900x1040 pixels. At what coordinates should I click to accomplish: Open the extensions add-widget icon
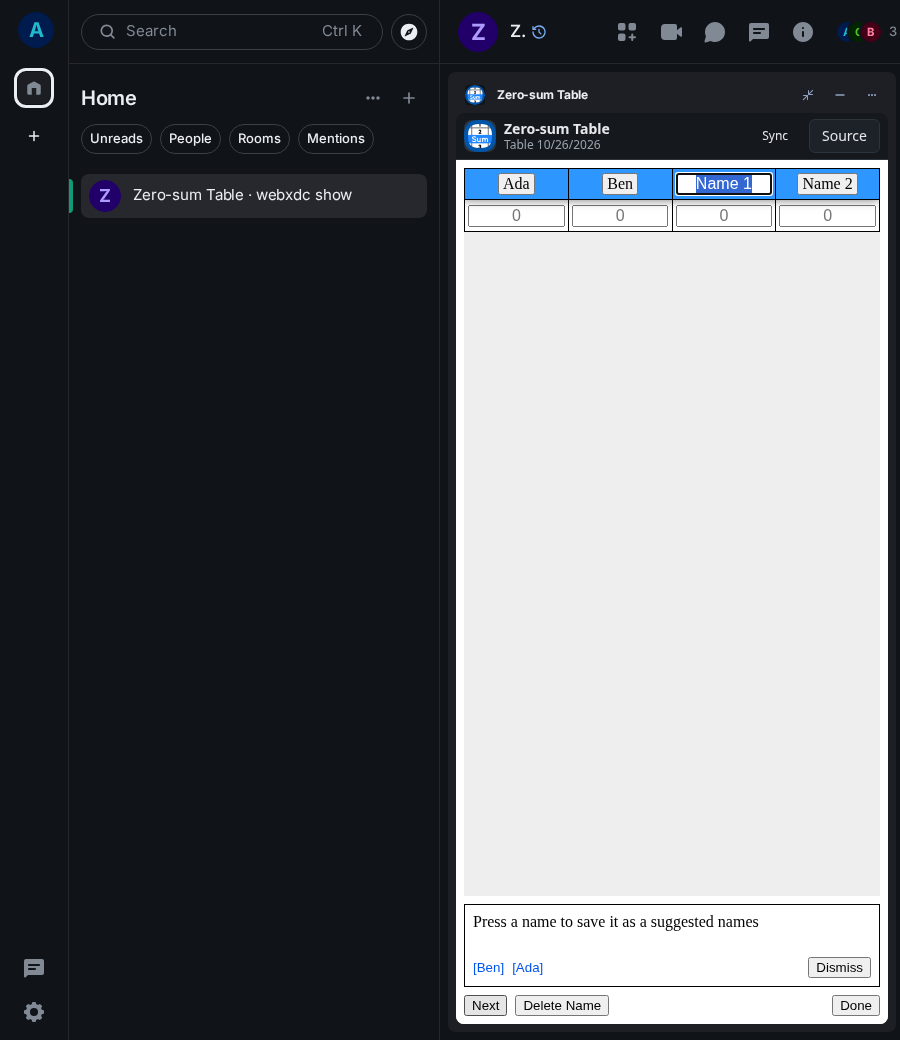[627, 32]
